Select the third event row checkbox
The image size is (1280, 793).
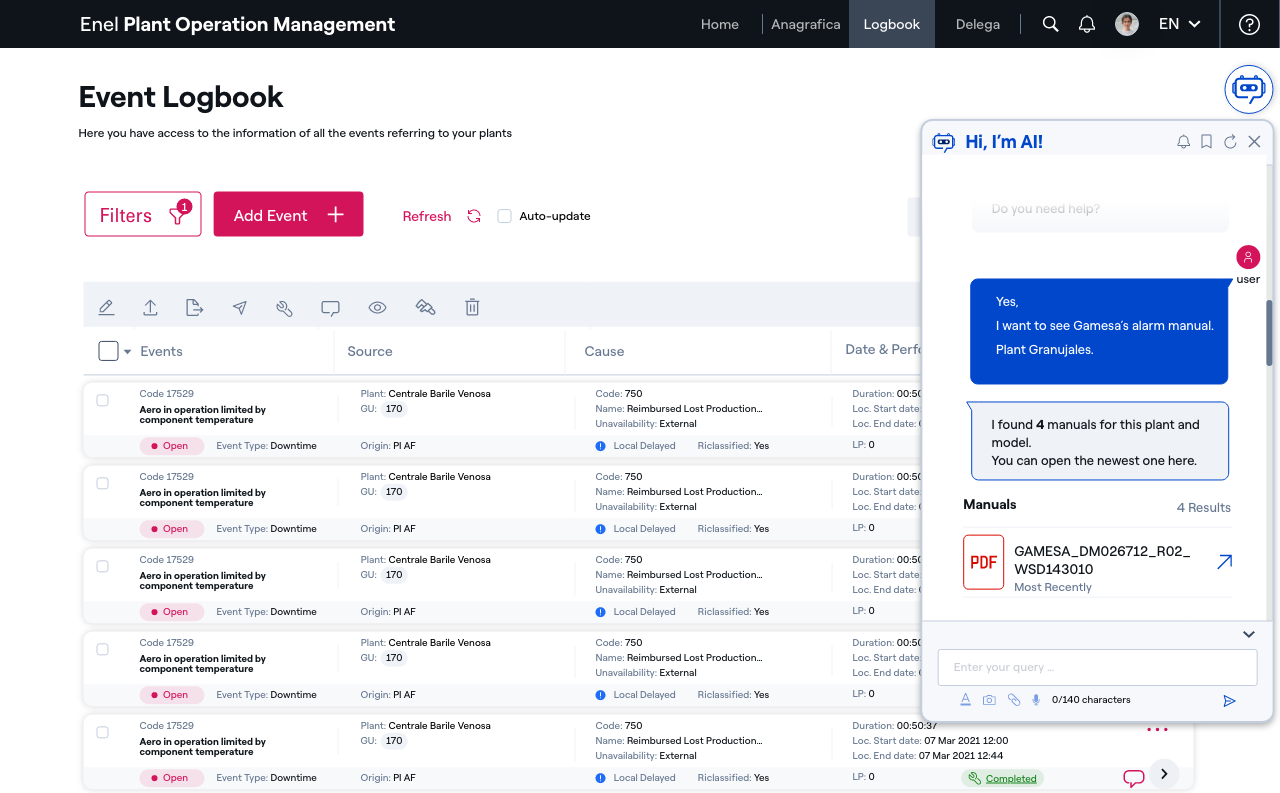[x=102, y=566]
